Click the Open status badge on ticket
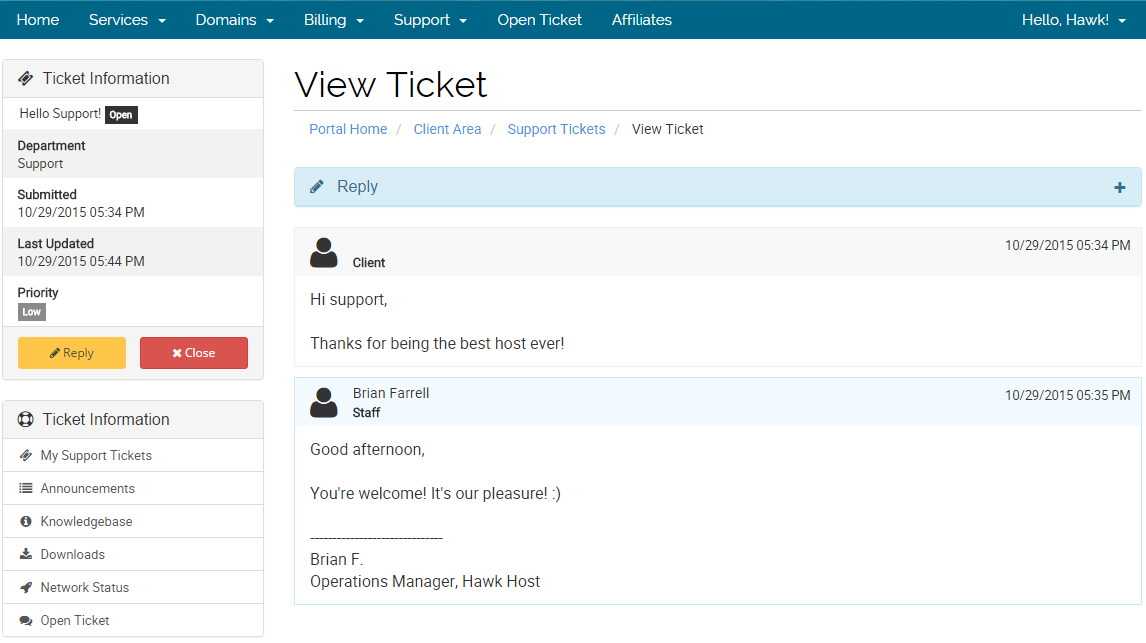Viewport: 1146px width, 643px height. 121,115
